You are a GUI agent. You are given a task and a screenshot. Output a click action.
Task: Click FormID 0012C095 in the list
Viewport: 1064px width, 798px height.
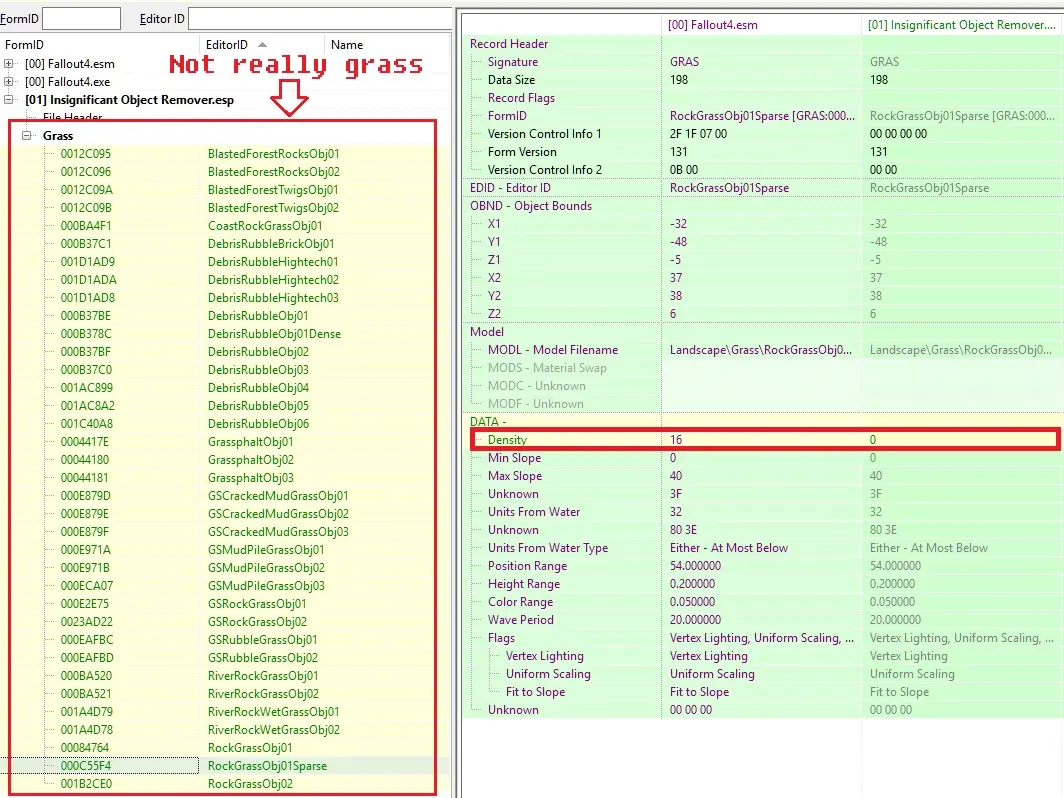86,154
